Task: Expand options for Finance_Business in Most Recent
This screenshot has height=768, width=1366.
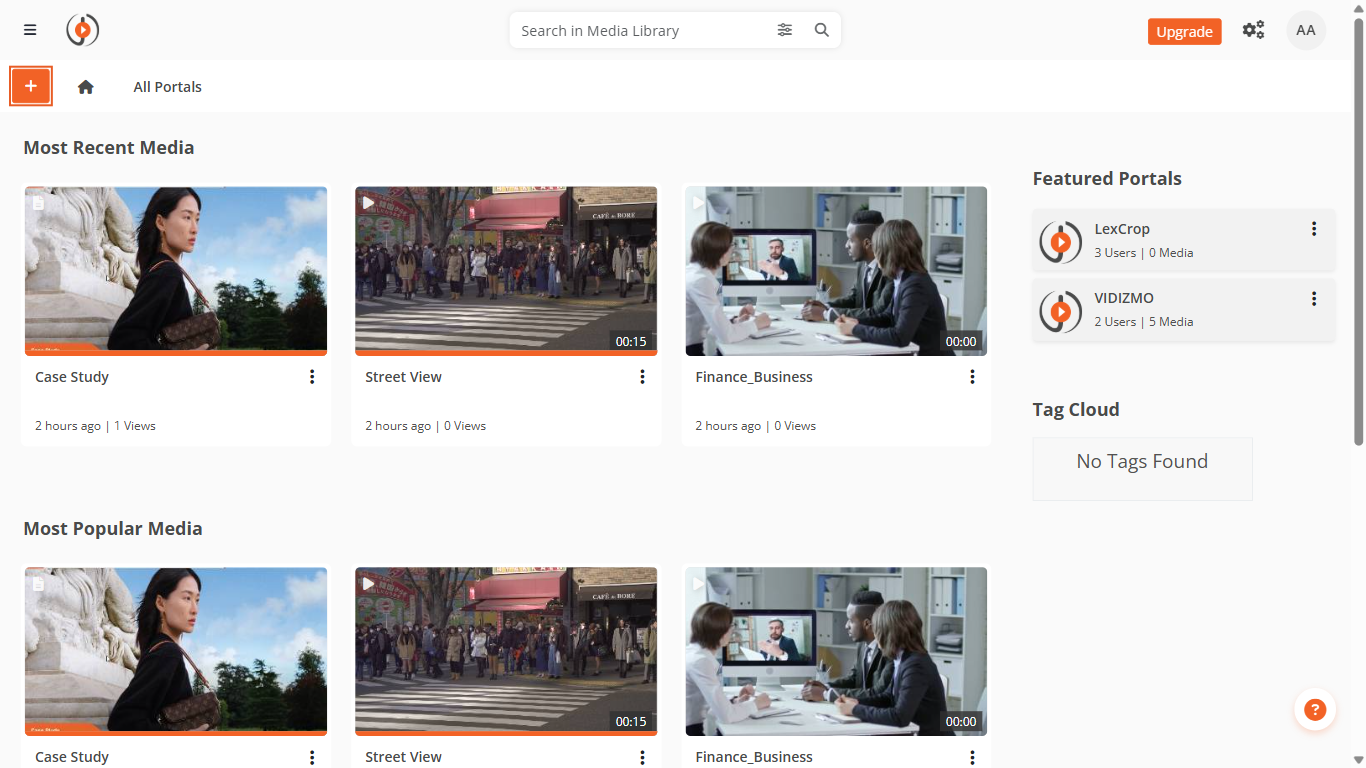Action: (972, 377)
